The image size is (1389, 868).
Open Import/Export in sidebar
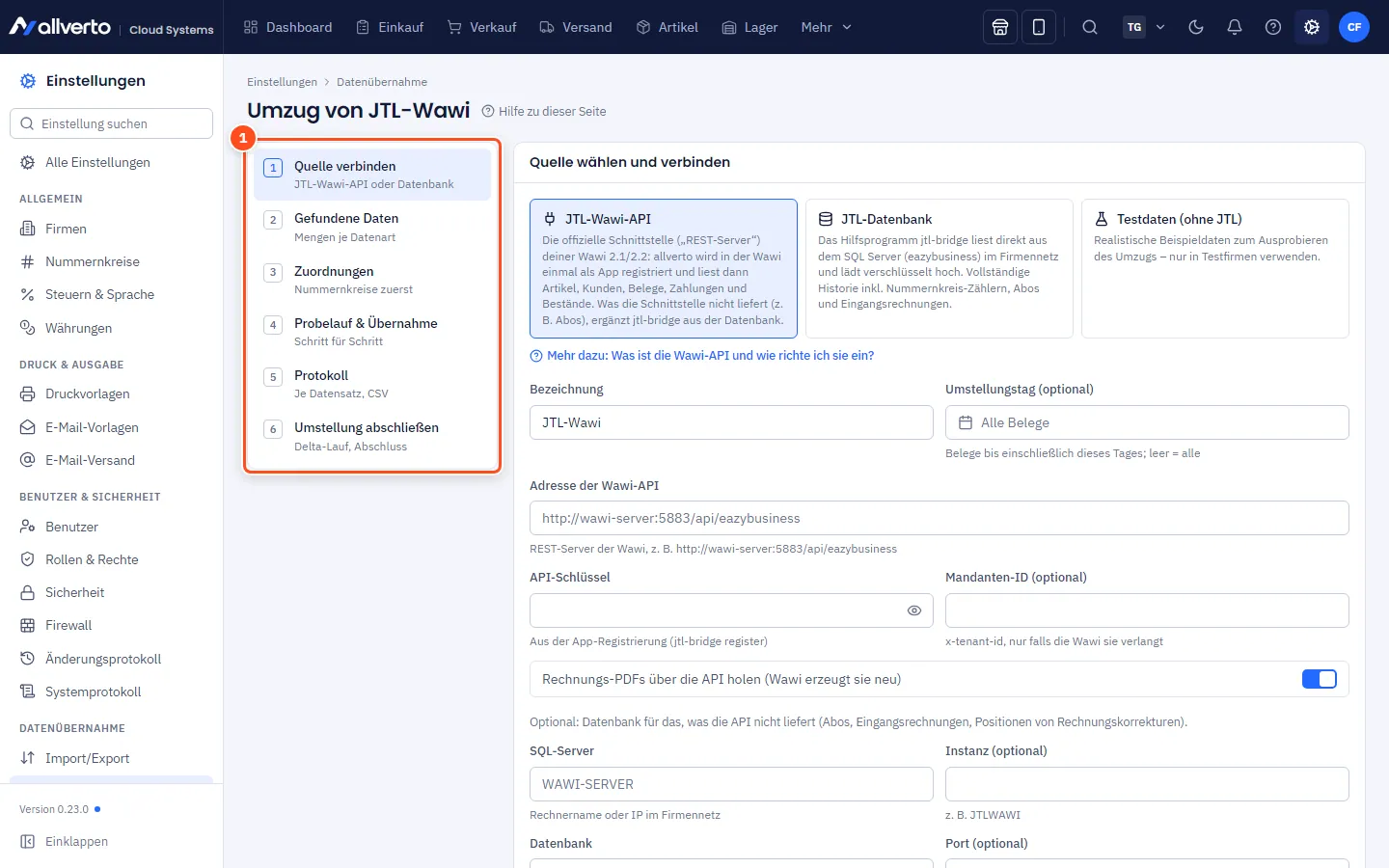111,758
